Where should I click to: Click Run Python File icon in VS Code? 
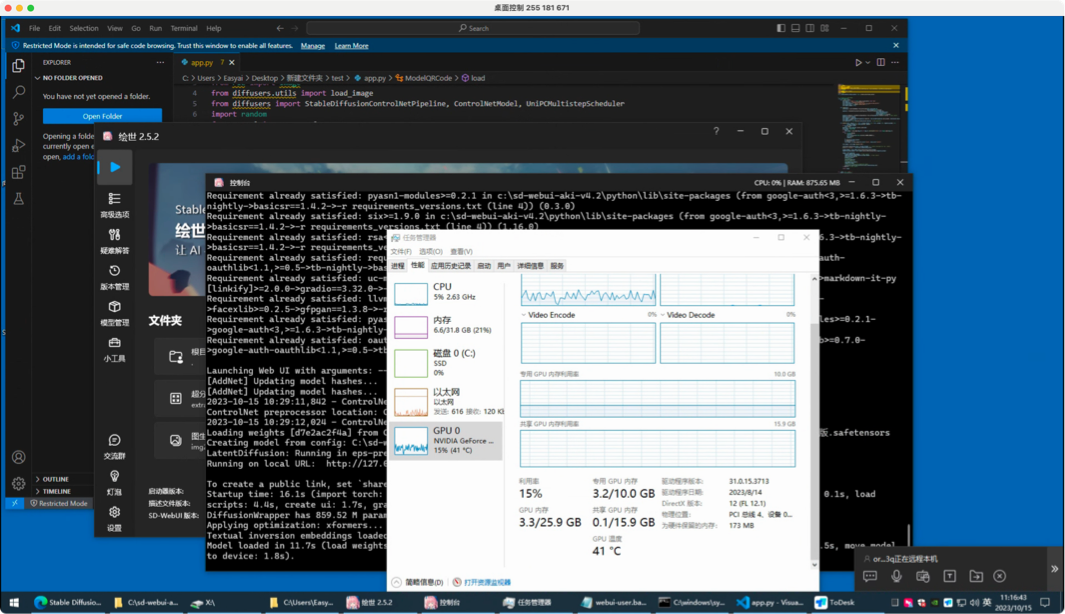pyautogui.click(x=859, y=62)
